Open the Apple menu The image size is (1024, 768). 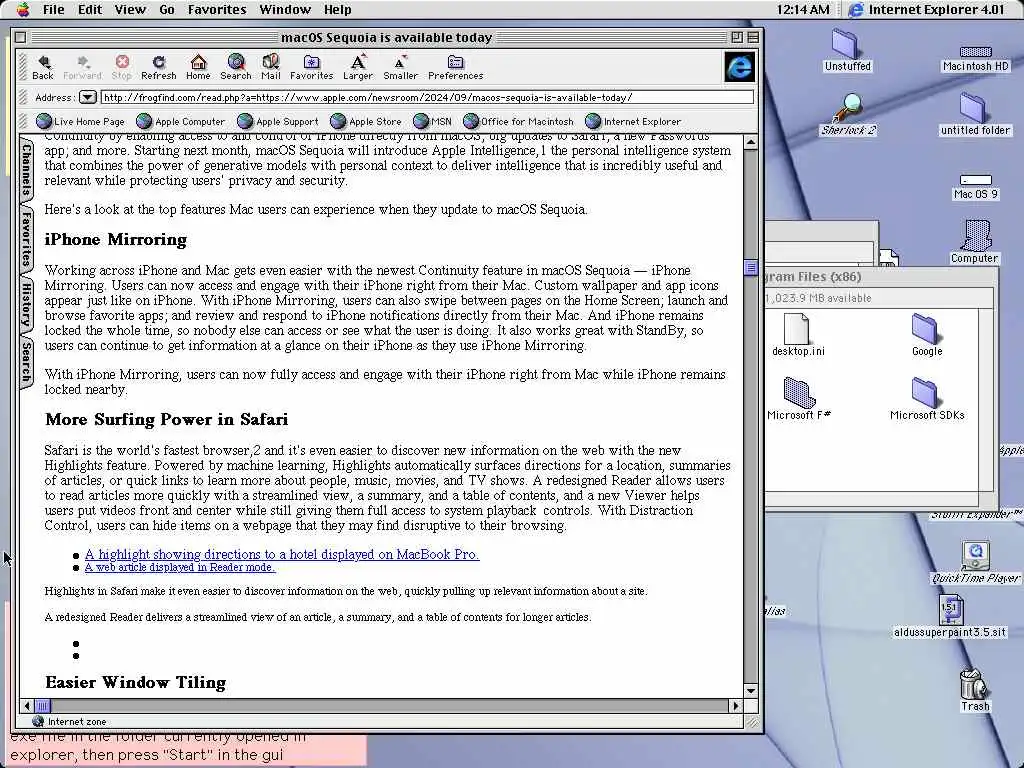[x=23, y=9]
